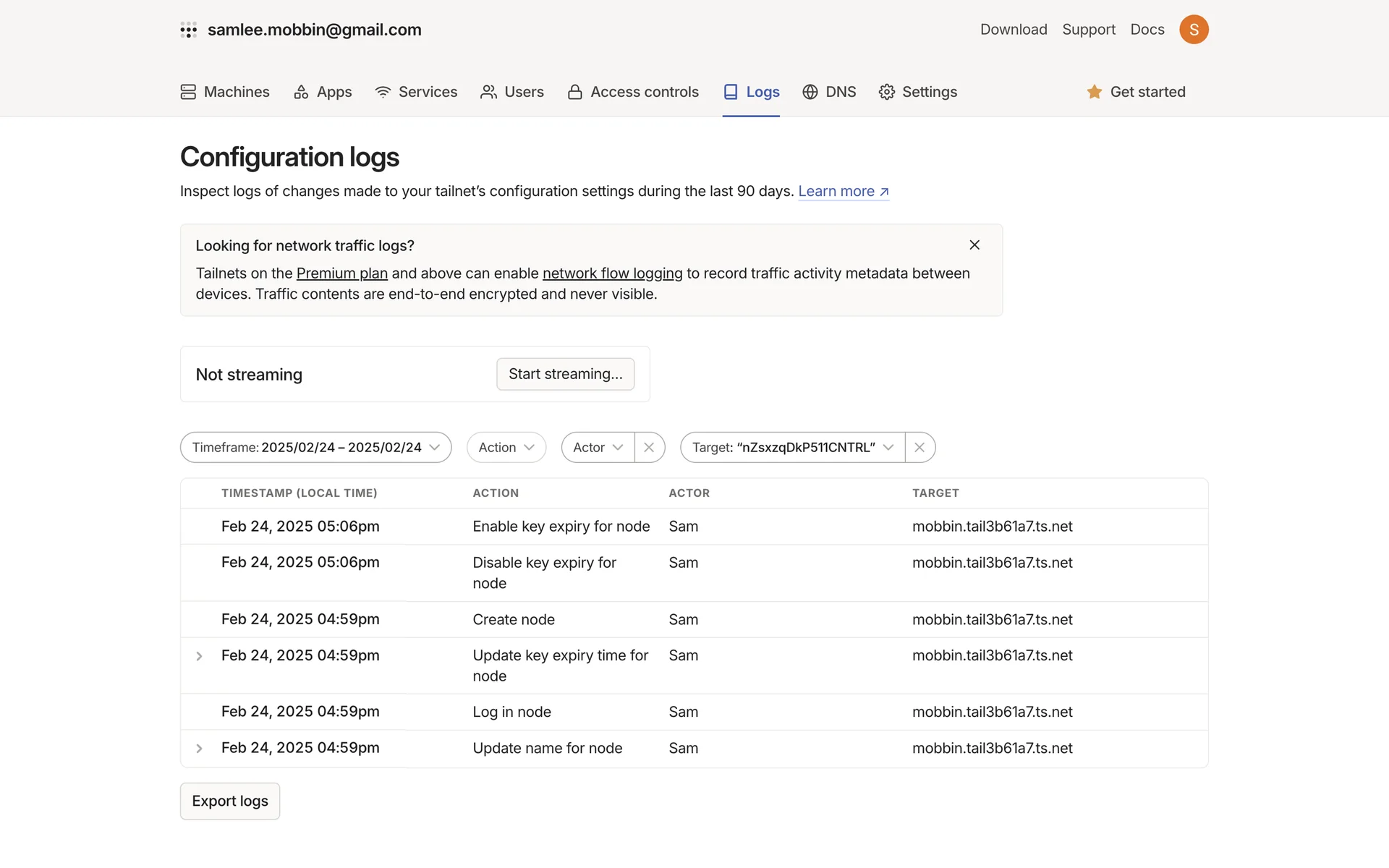
Task: Remove the Target filter with X
Action: 919,448
